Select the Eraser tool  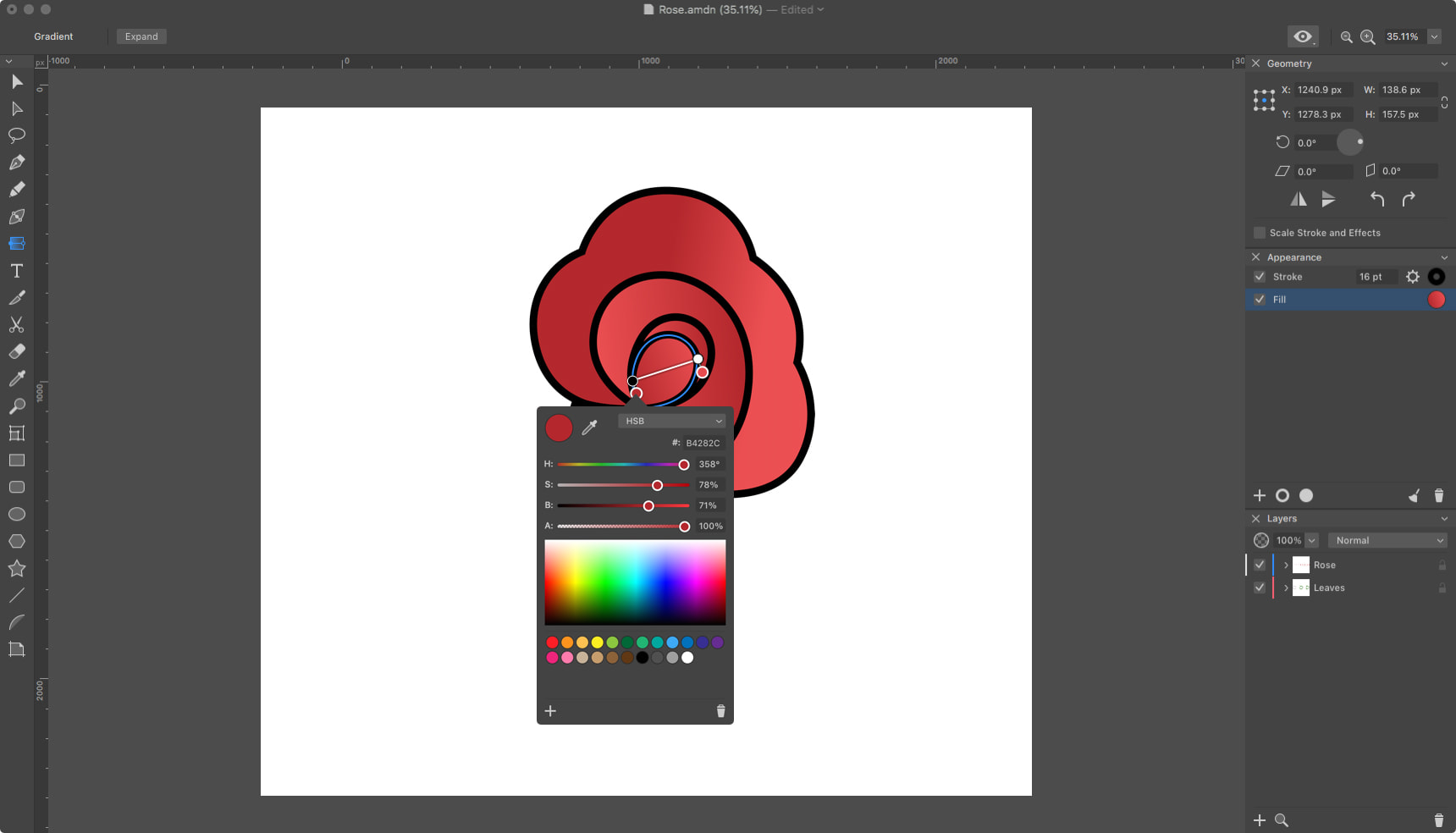[17, 351]
